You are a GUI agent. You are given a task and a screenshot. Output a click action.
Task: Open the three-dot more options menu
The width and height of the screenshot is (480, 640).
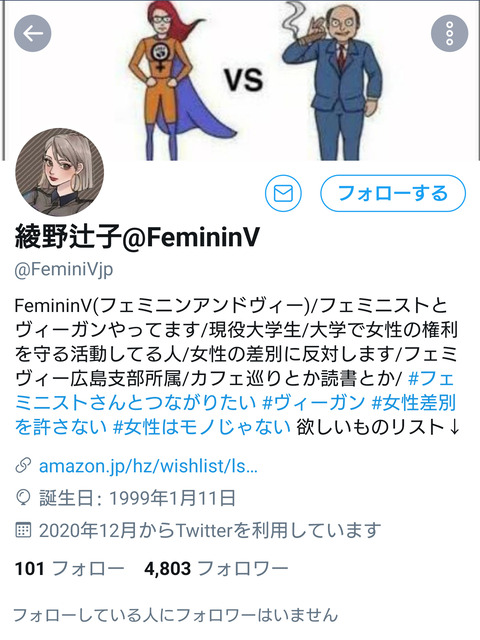click(449, 33)
